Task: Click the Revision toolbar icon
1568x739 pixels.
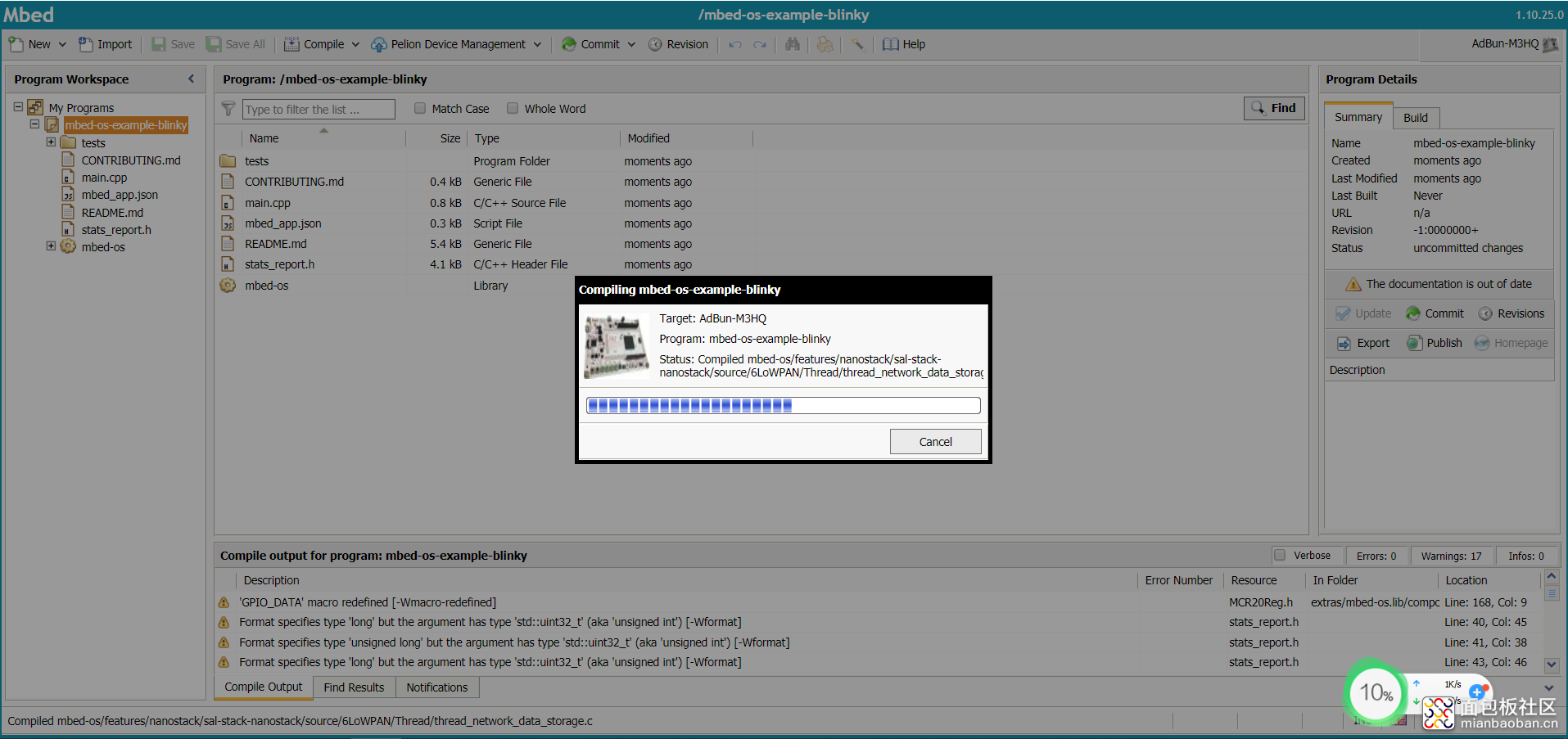Action: [x=655, y=44]
